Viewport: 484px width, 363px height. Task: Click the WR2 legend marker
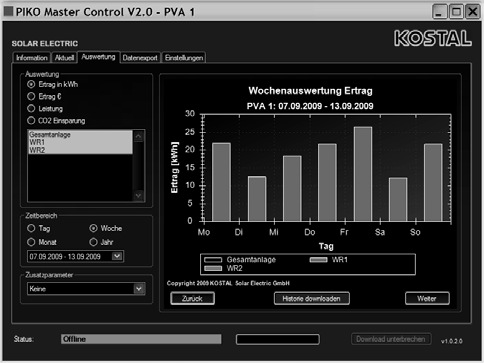pyautogui.click(x=213, y=268)
